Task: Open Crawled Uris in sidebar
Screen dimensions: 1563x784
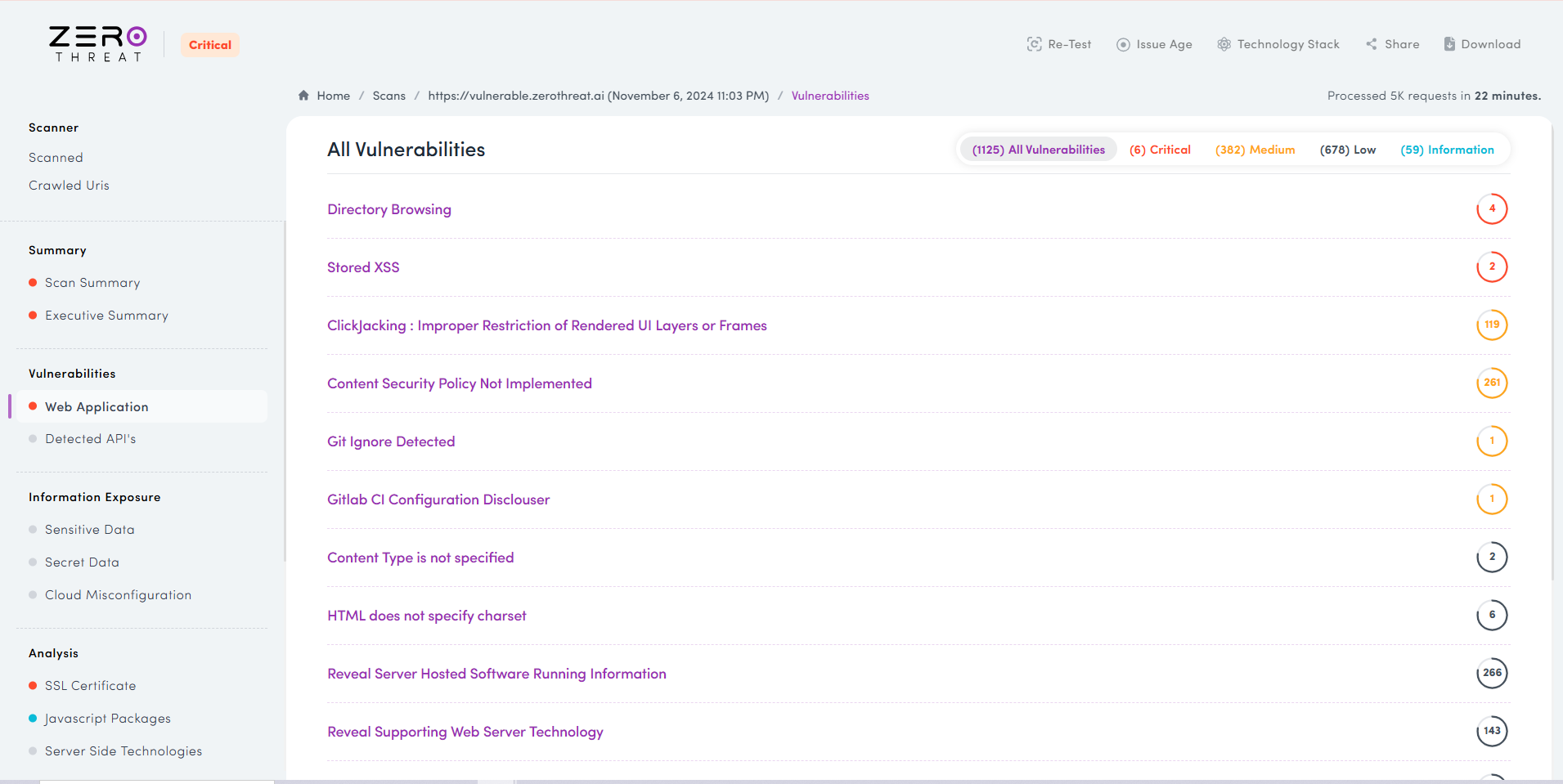Action: pyautogui.click(x=69, y=186)
